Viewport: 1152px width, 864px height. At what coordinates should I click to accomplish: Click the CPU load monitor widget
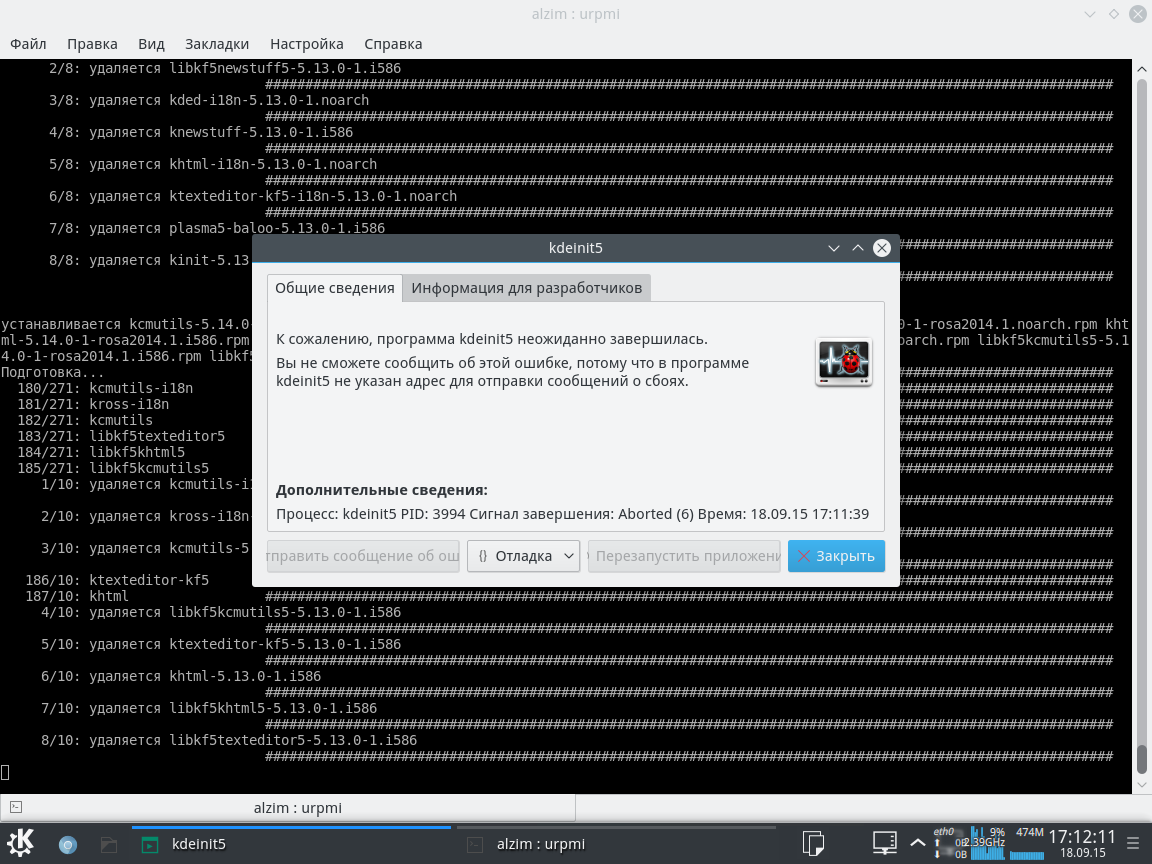coord(988,843)
